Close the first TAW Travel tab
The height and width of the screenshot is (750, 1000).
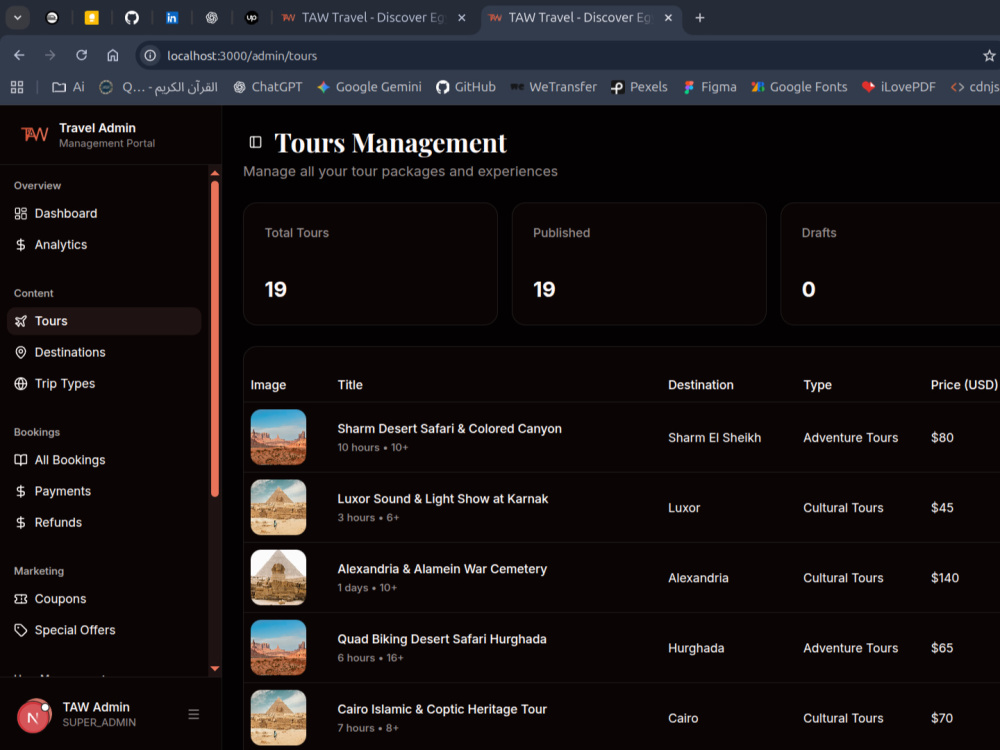point(462,18)
